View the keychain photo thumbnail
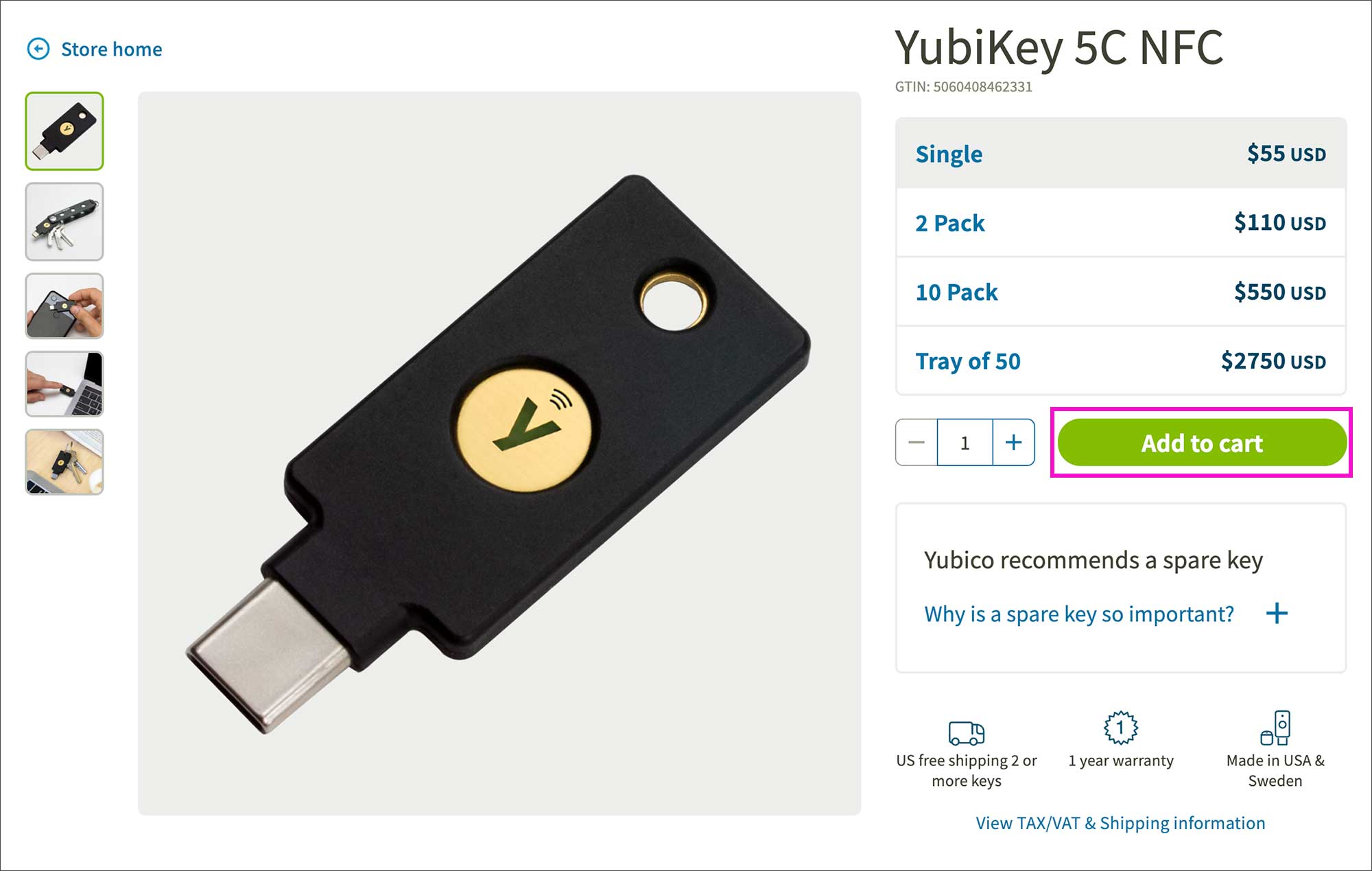 coord(64,222)
